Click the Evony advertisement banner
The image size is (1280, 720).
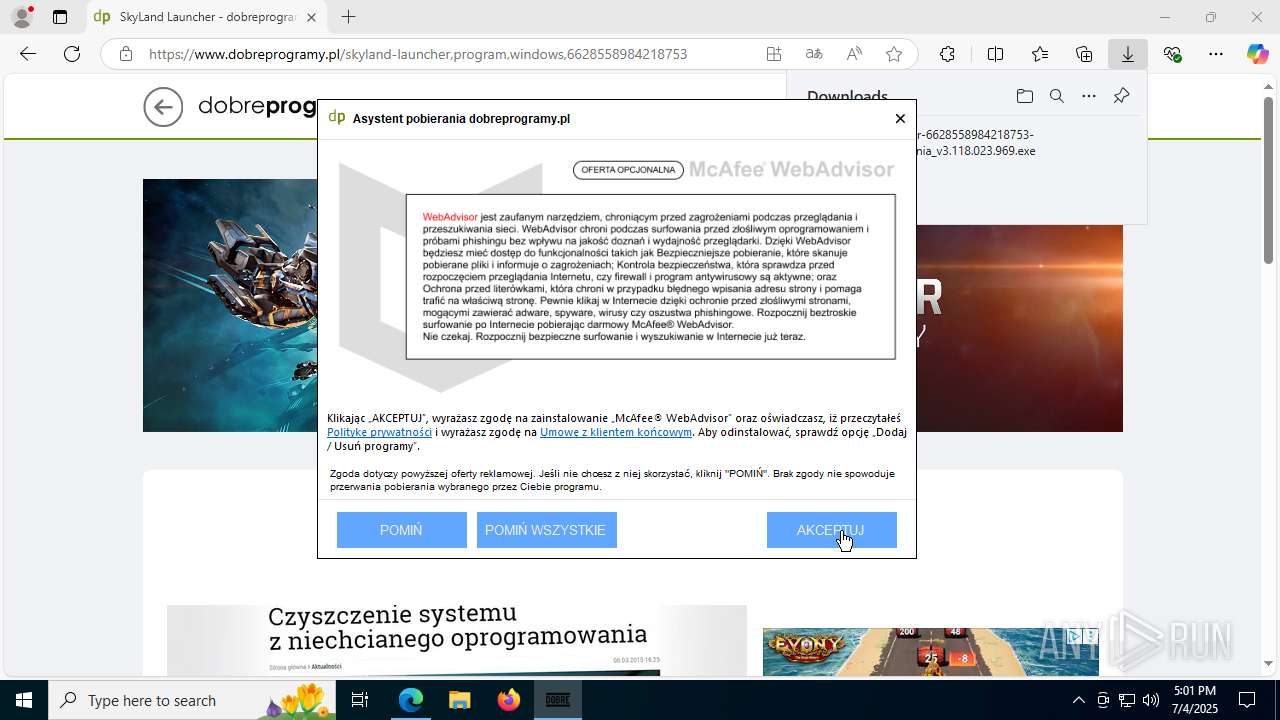(930, 652)
